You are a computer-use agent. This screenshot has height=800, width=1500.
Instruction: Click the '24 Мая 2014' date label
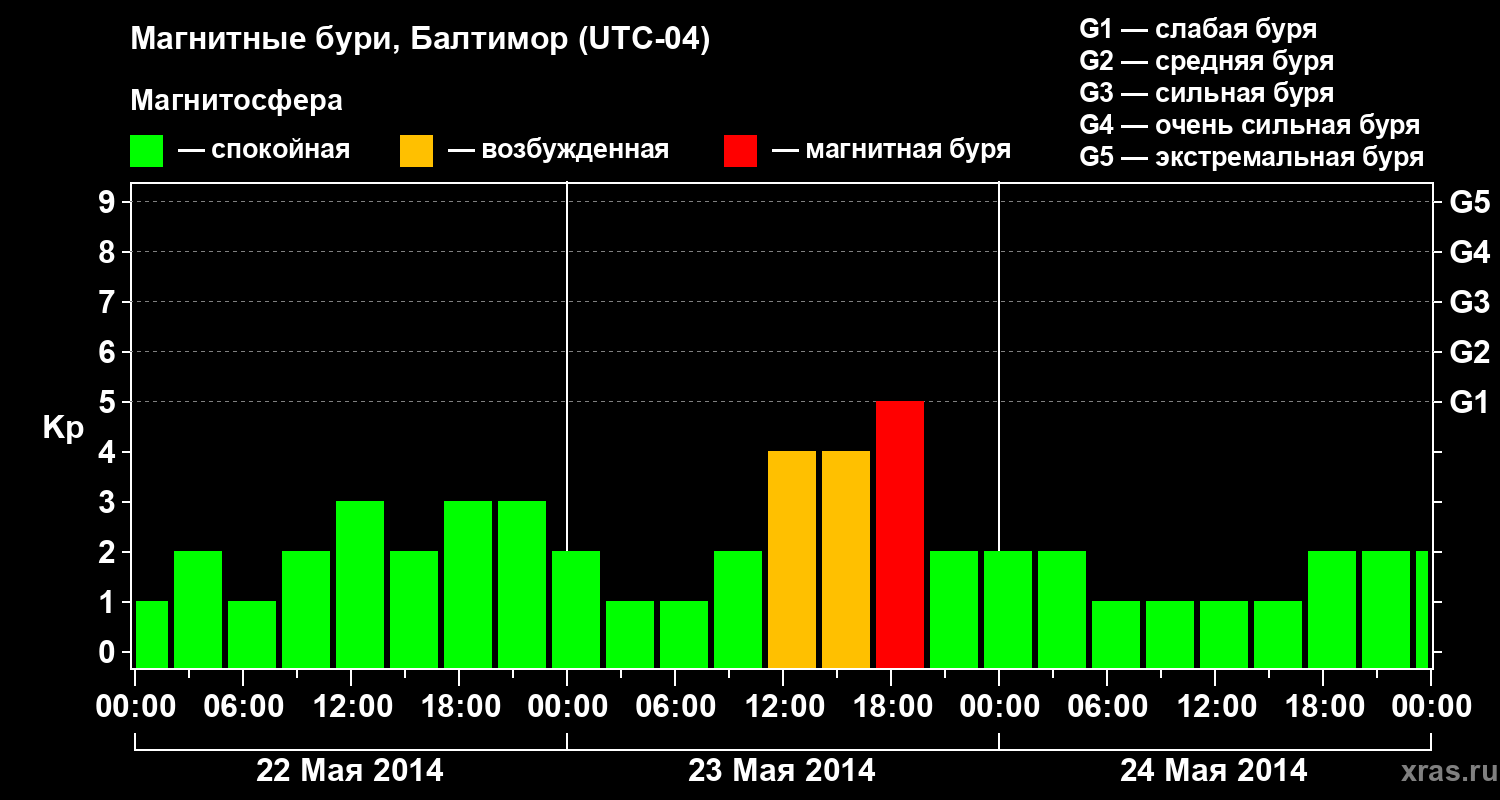[1214, 770]
